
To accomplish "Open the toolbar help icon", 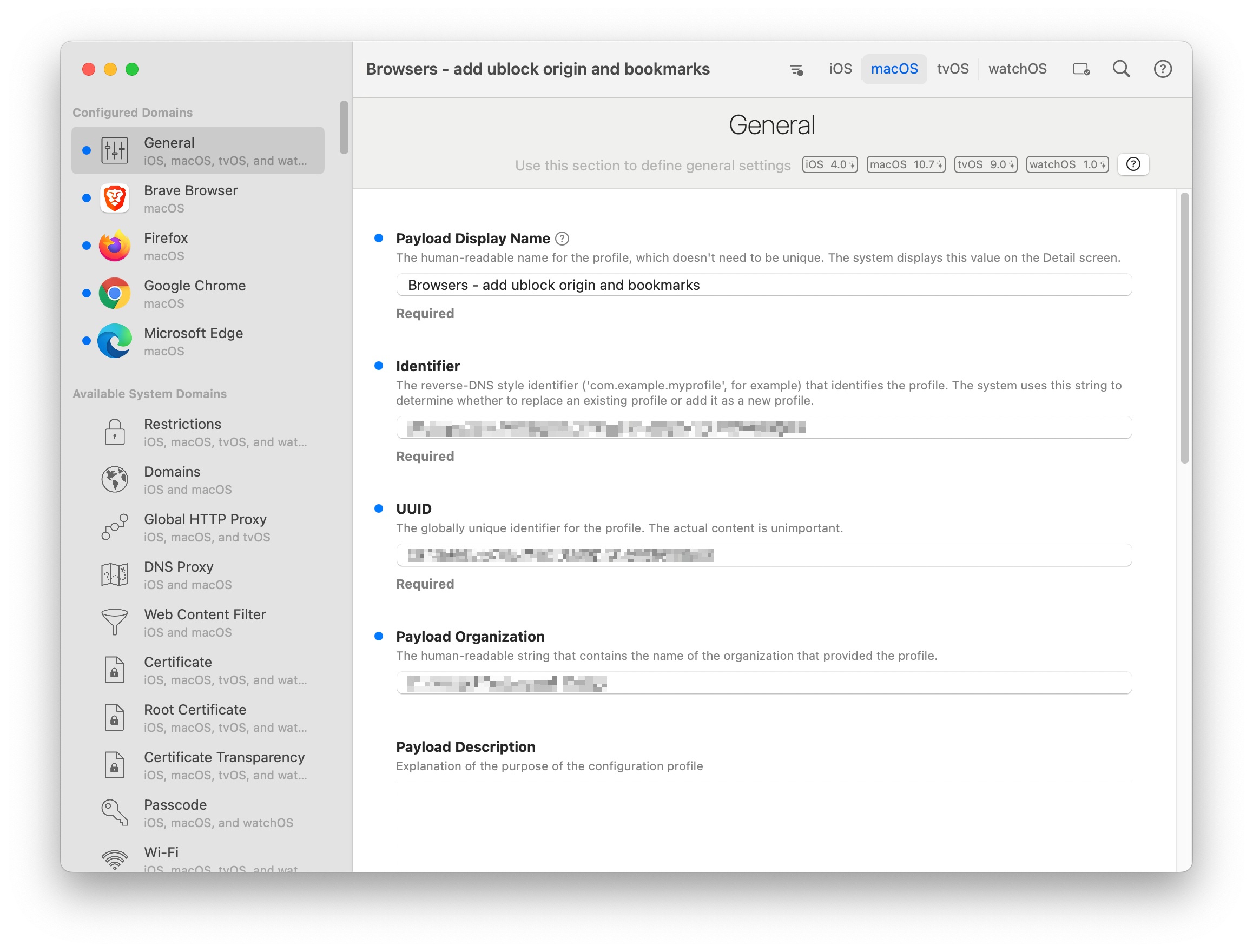I will [1162, 69].
